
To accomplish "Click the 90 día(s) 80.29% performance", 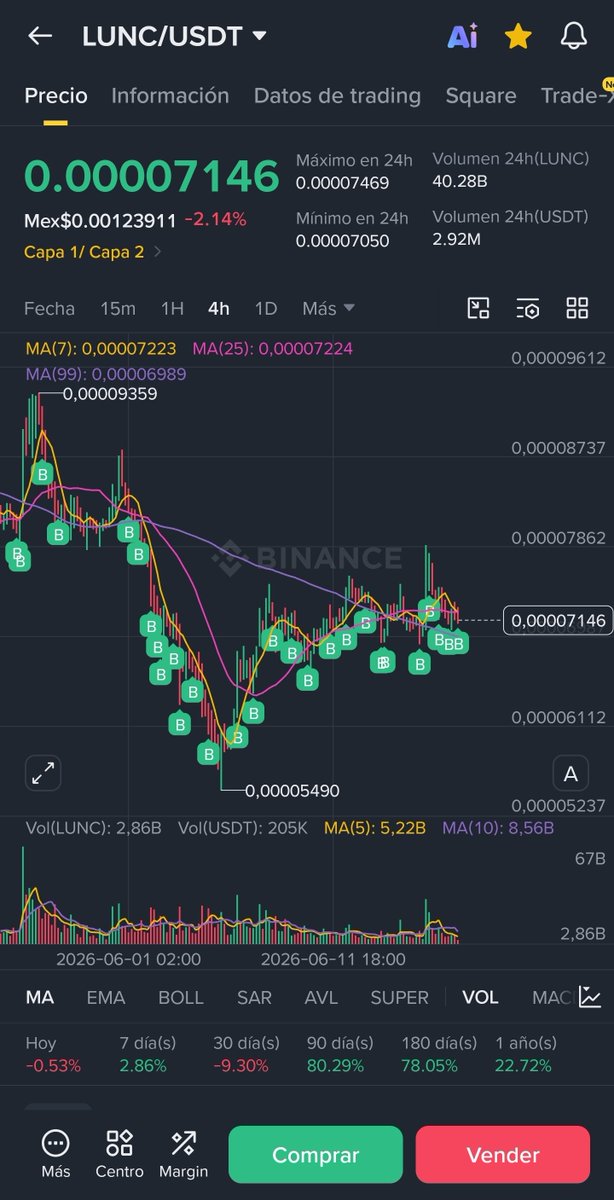I will [340, 1054].
